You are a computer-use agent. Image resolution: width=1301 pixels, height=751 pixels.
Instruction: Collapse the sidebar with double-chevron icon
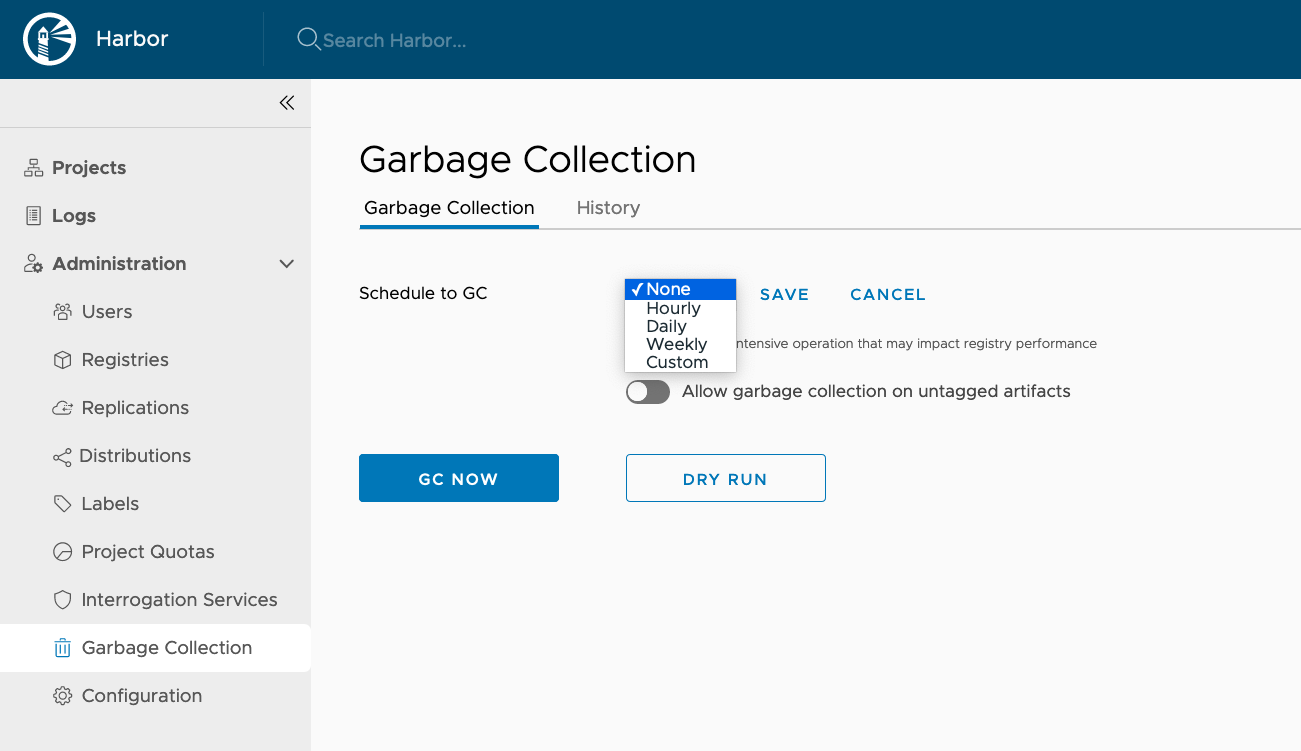click(287, 103)
